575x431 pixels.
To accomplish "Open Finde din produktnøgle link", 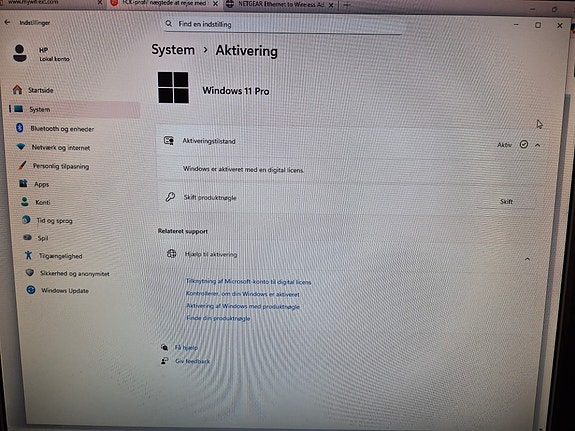I will click(x=218, y=318).
